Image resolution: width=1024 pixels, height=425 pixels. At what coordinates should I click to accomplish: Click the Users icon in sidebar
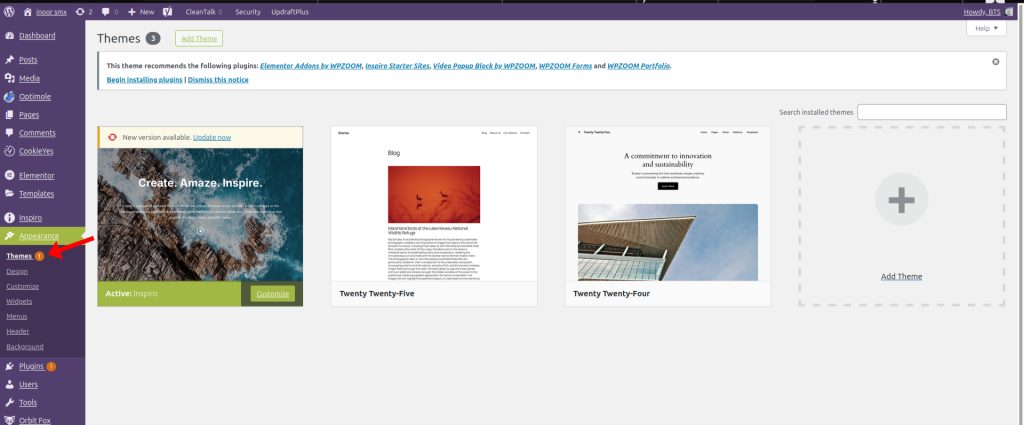[x=9, y=384]
